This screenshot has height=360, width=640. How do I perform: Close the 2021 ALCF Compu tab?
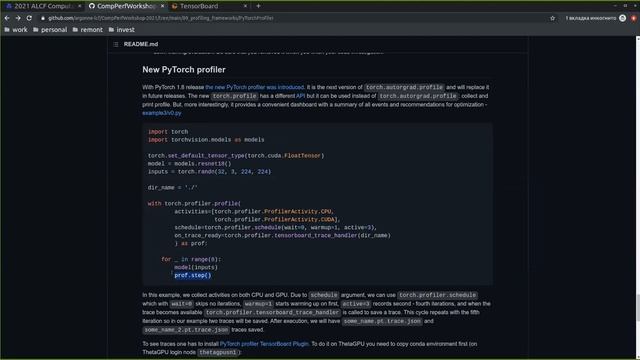pos(80,6)
